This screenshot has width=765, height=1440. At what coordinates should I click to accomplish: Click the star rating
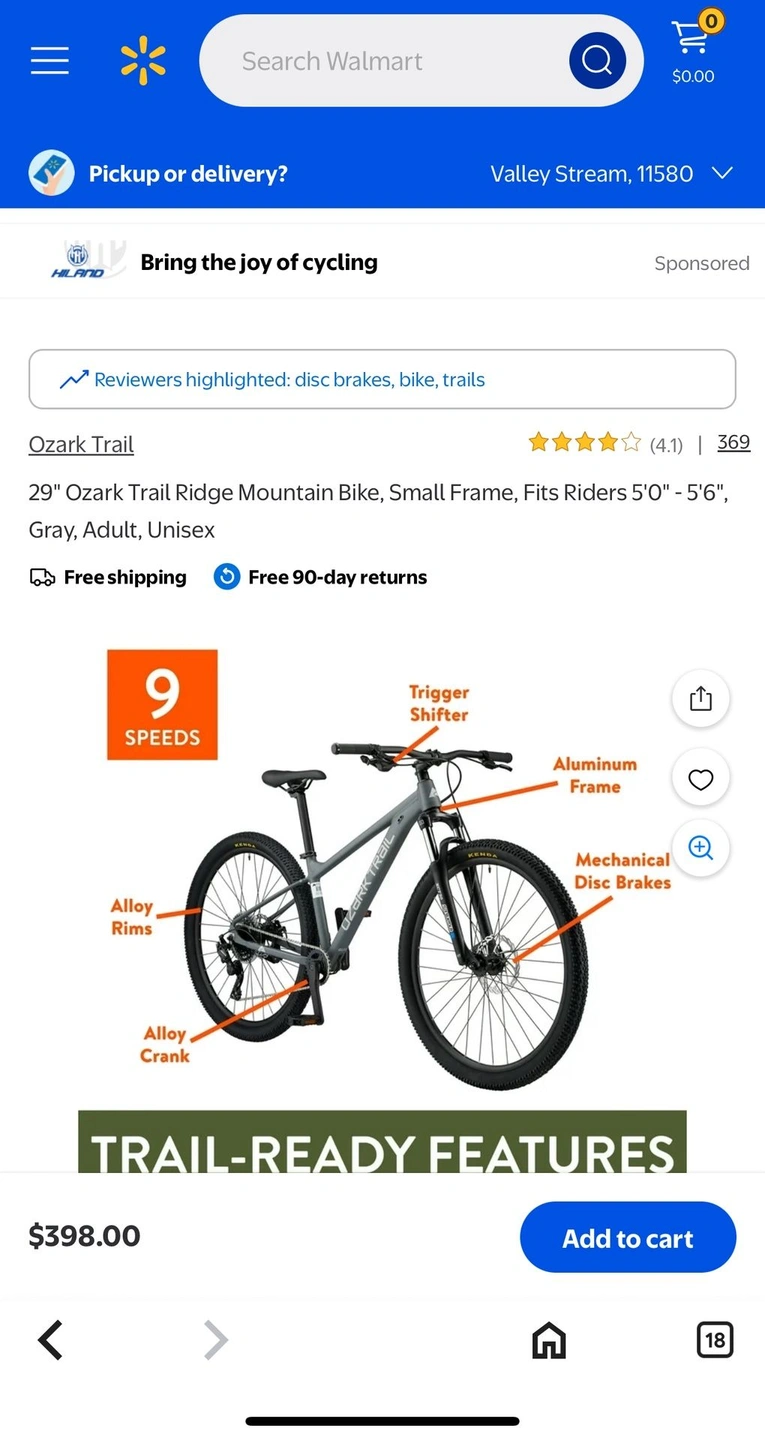coord(584,442)
